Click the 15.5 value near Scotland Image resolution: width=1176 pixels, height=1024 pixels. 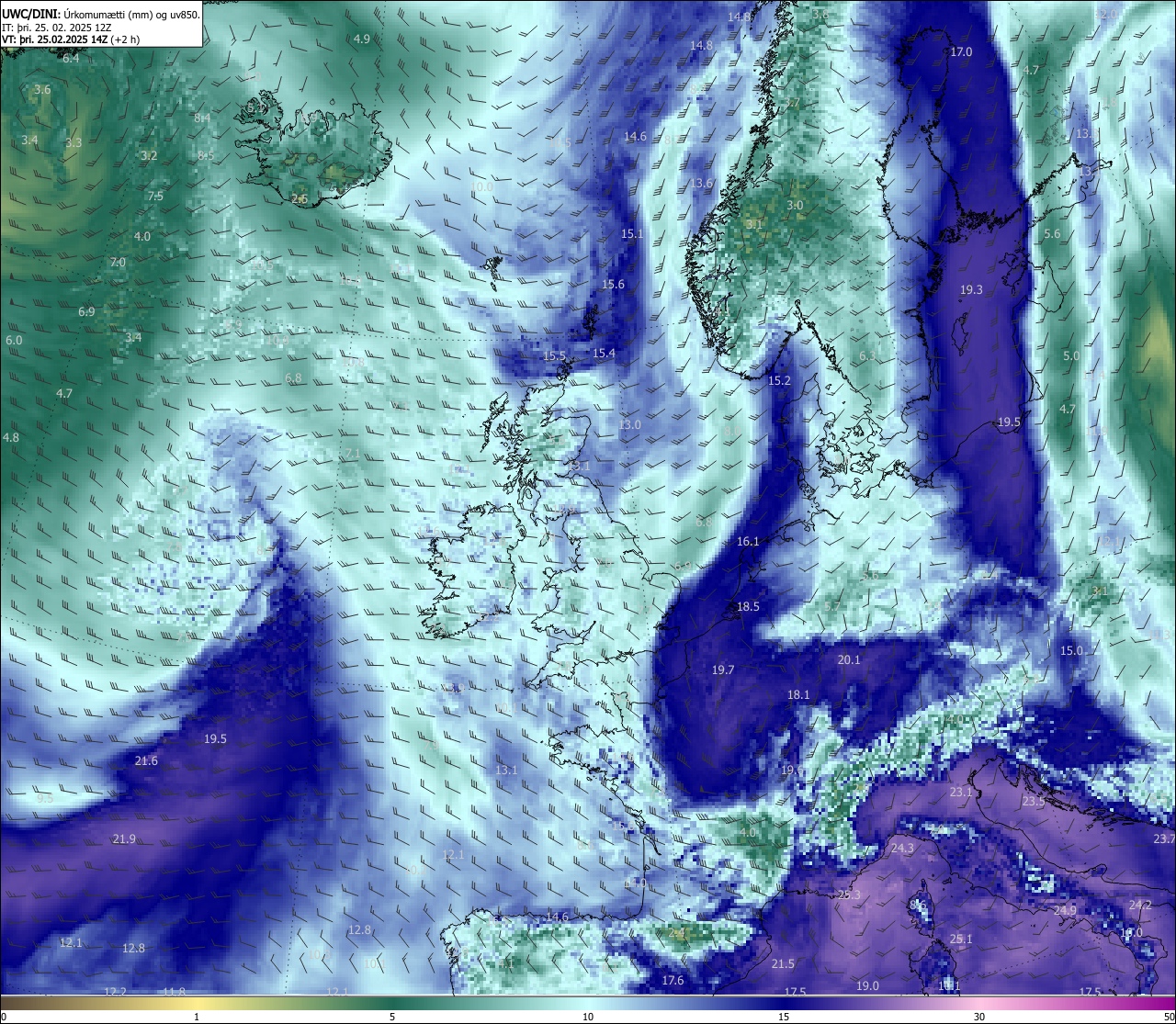point(554,355)
